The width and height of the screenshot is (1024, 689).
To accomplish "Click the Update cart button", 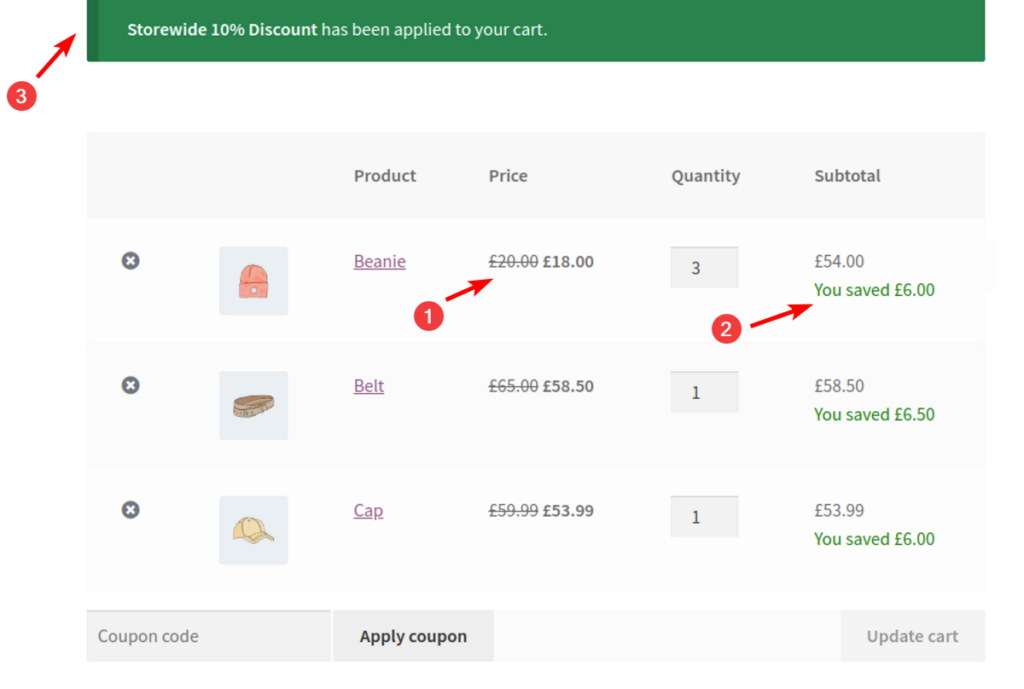I will (912, 635).
